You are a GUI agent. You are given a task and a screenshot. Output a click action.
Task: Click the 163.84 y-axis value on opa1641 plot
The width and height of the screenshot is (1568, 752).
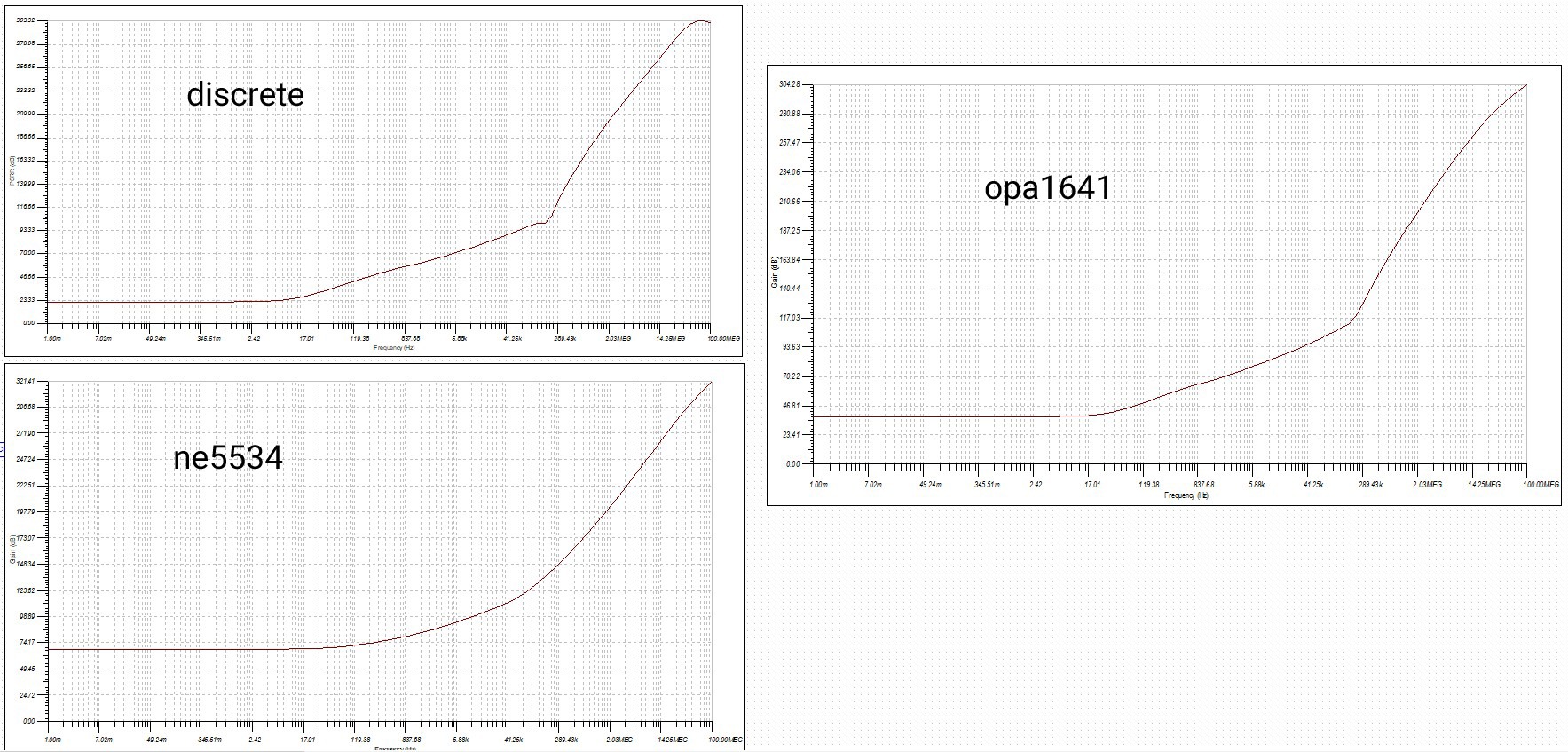pos(789,260)
